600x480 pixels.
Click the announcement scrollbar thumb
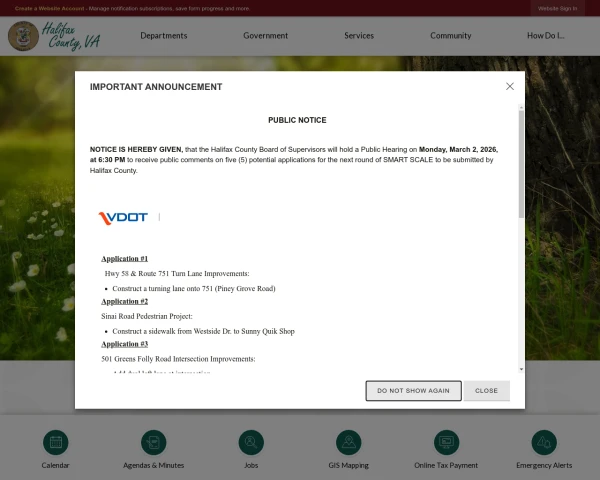tap(521, 165)
